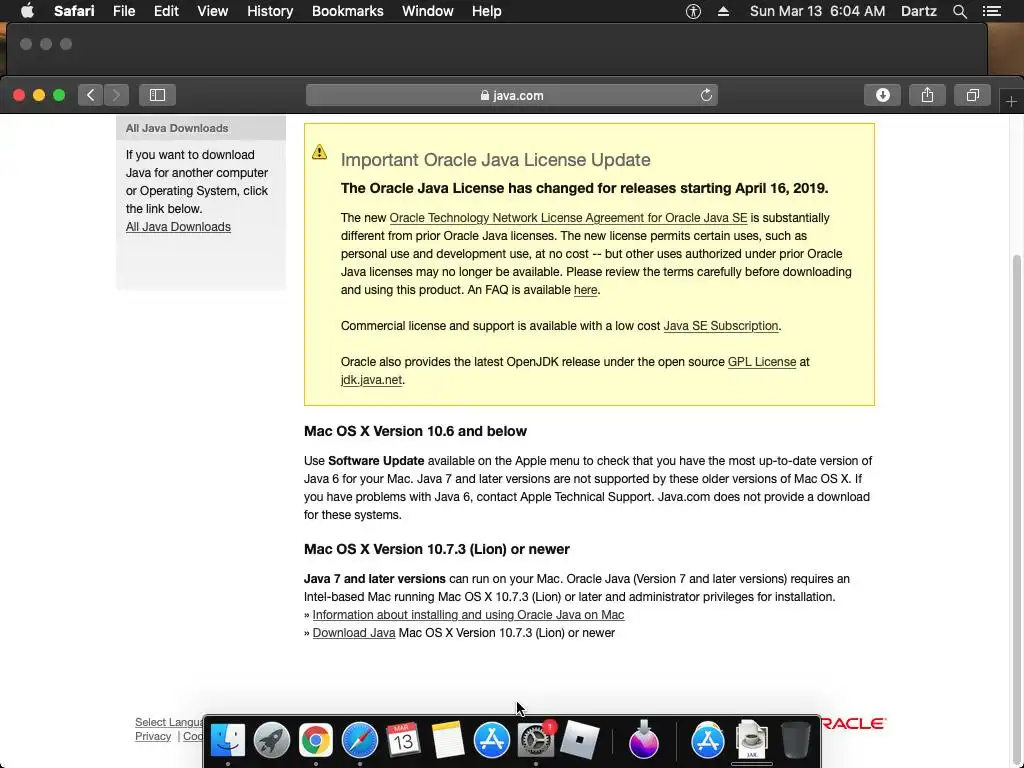Open Notes from the Dock
1024x768 pixels.
pos(447,740)
